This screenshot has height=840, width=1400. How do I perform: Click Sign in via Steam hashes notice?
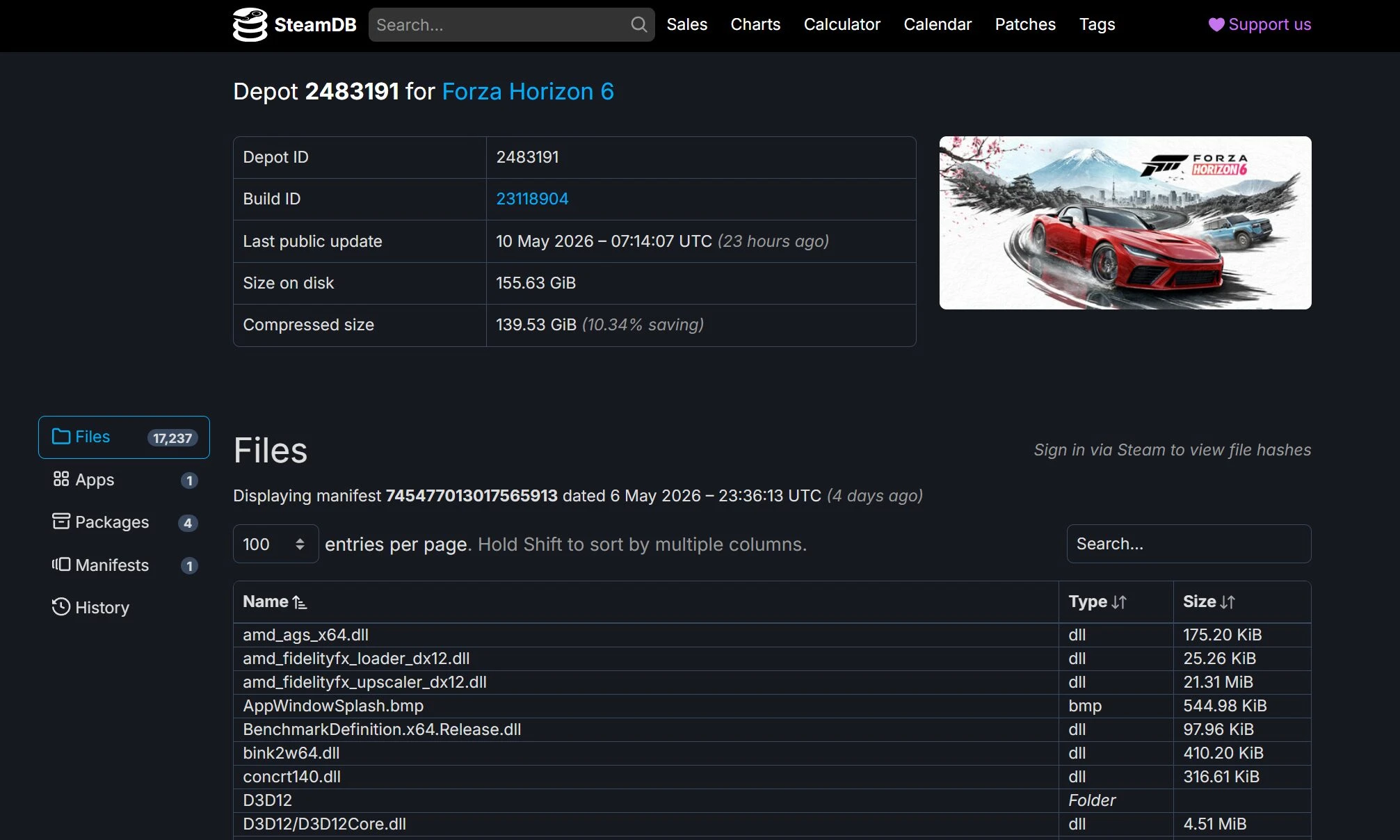1172,450
